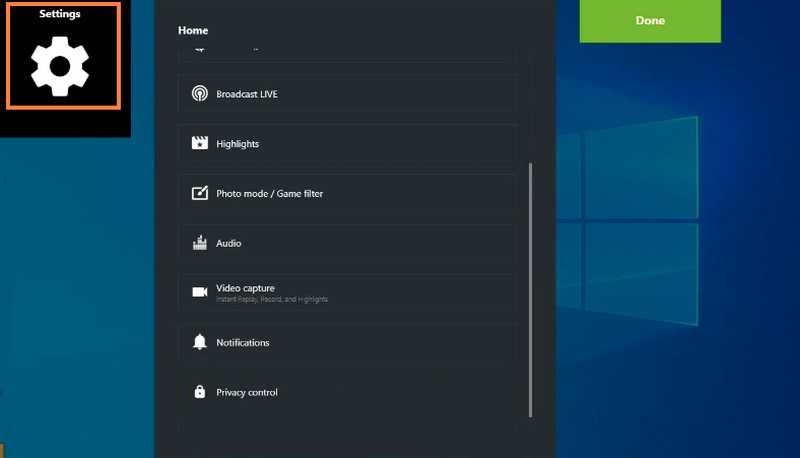Click the Privacy control padlock icon
The height and width of the screenshot is (458, 800).
point(199,392)
